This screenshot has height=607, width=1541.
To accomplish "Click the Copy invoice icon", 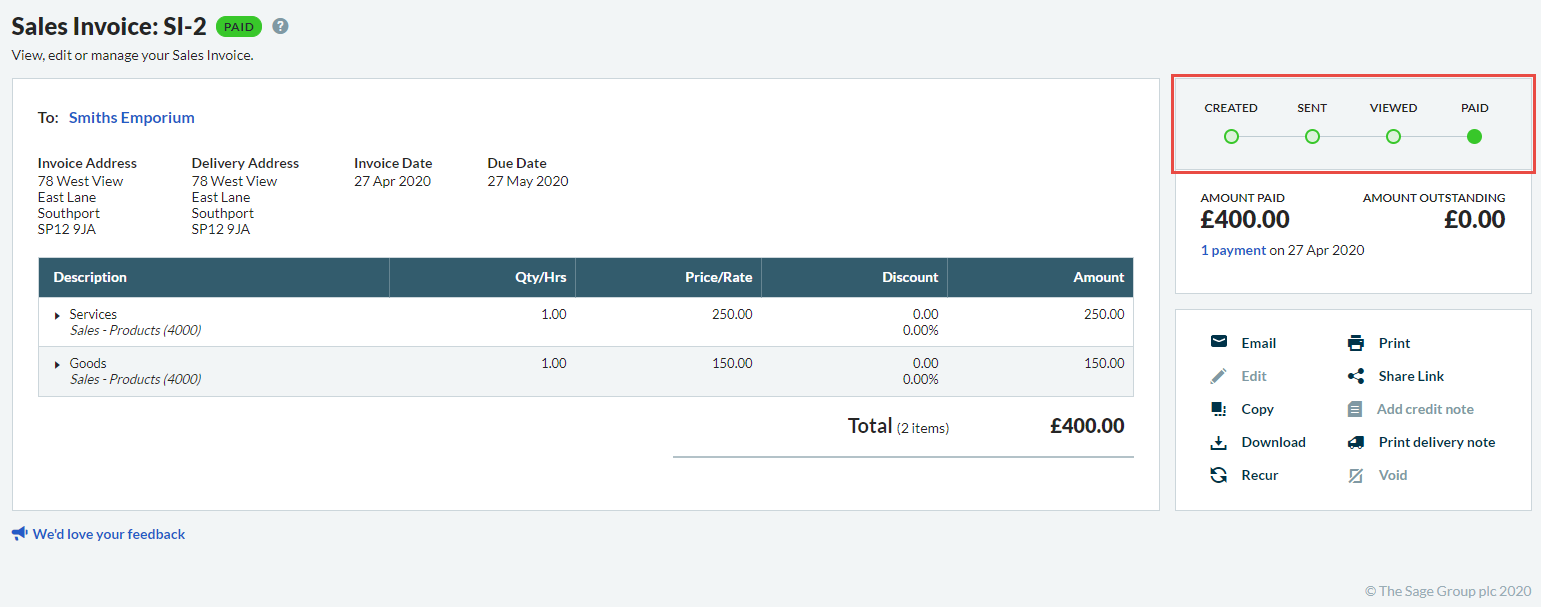I will (1218, 409).
